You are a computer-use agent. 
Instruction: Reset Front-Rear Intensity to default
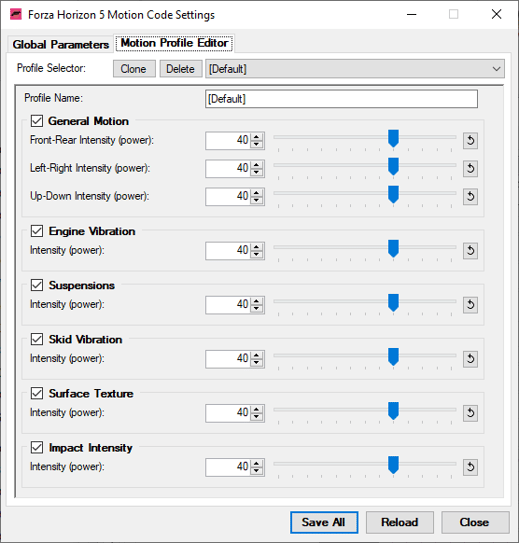pos(470,141)
